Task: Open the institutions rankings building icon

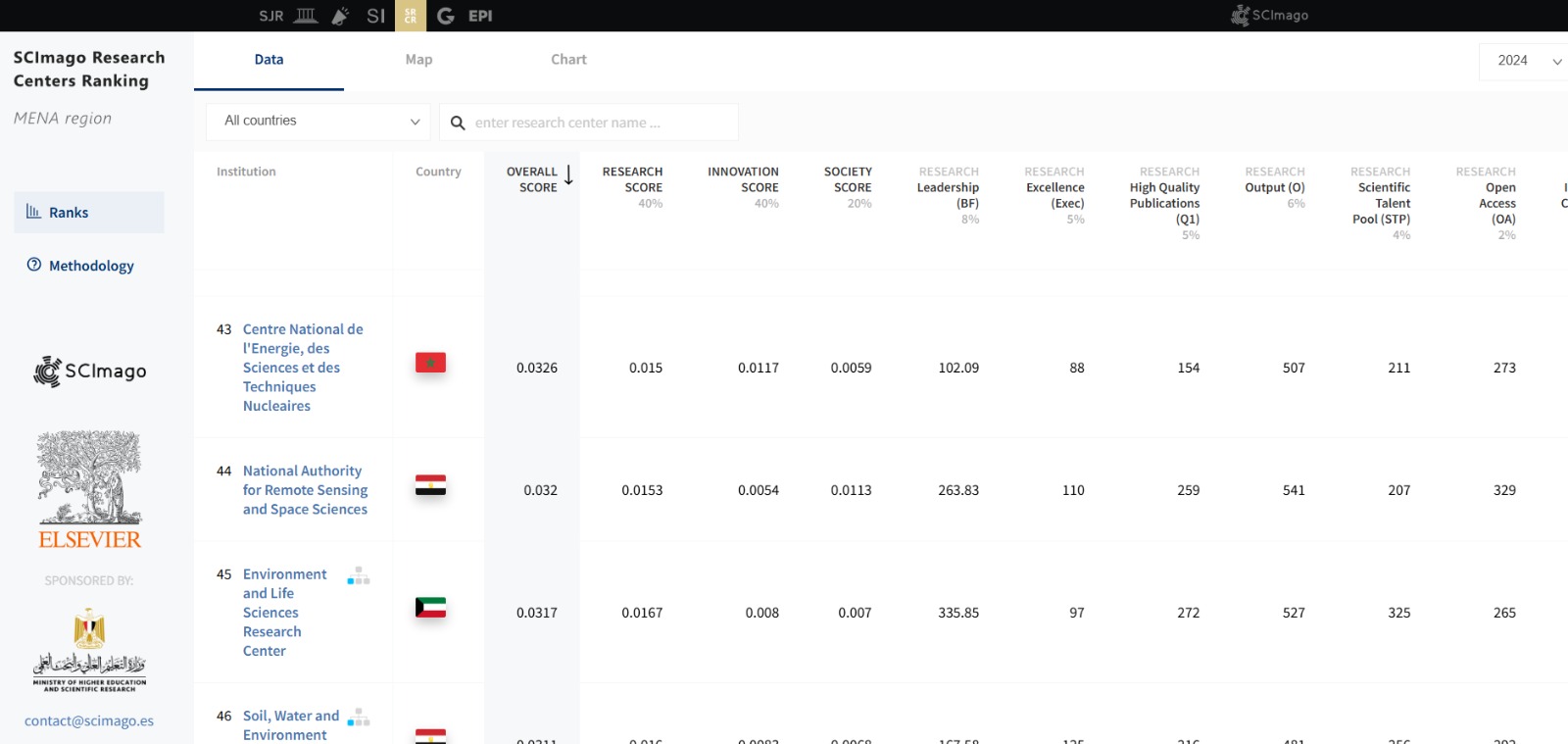Action: (x=307, y=16)
